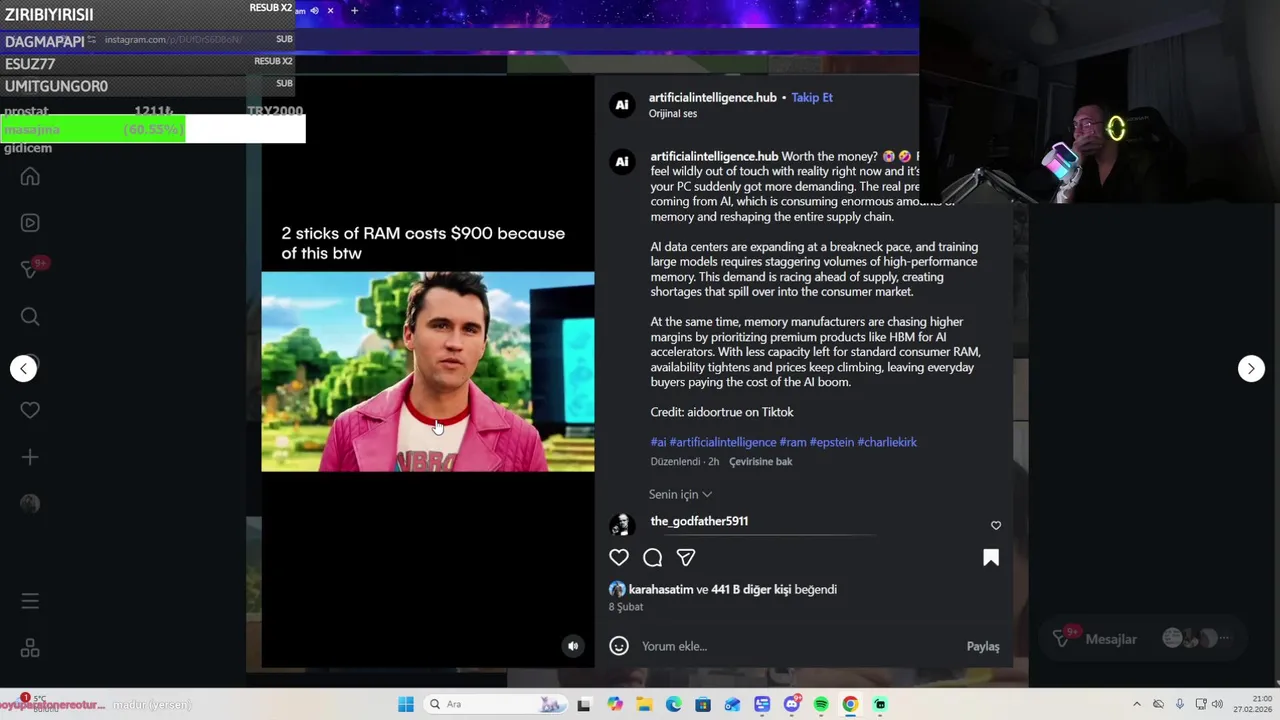Open the hamburger More menu in the sidebar
The width and height of the screenshot is (1280, 720).
(x=30, y=601)
